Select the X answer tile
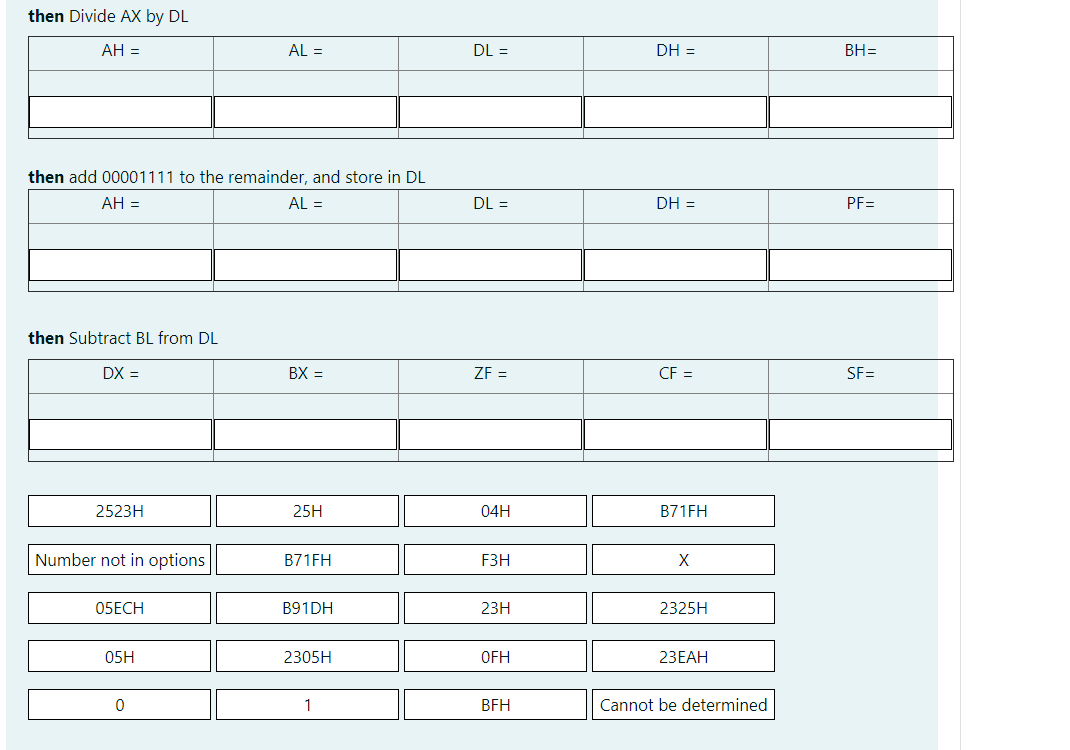Screen dimensions: 1070x750 coord(683,559)
